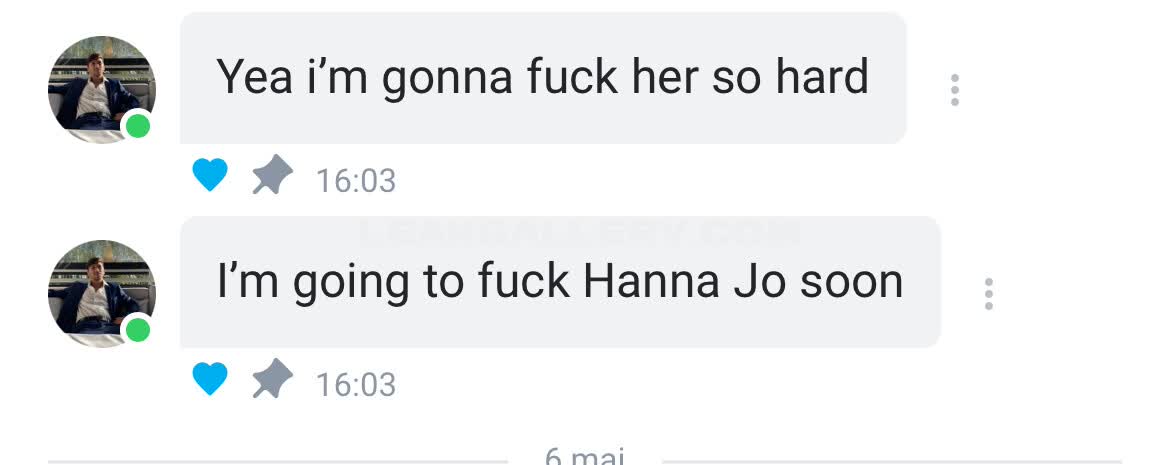The width and height of the screenshot is (1170, 465).
Task: Click the faint watermark text between messages
Action: click(x=580, y=233)
